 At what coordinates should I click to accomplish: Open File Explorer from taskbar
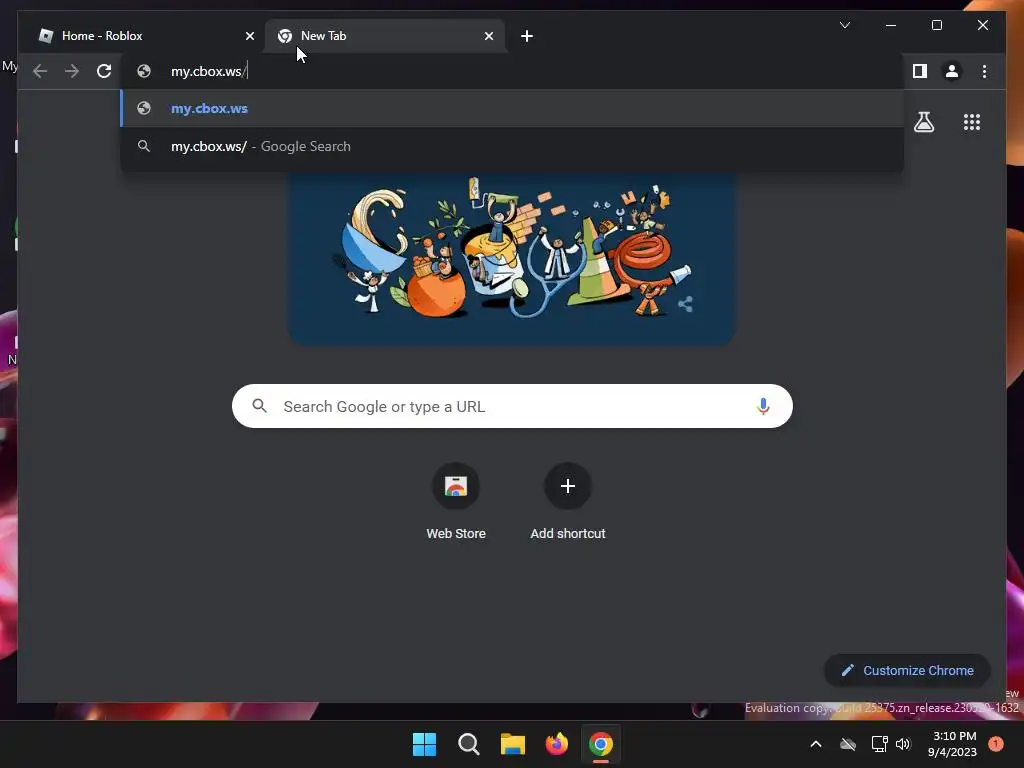pyautogui.click(x=513, y=744)
